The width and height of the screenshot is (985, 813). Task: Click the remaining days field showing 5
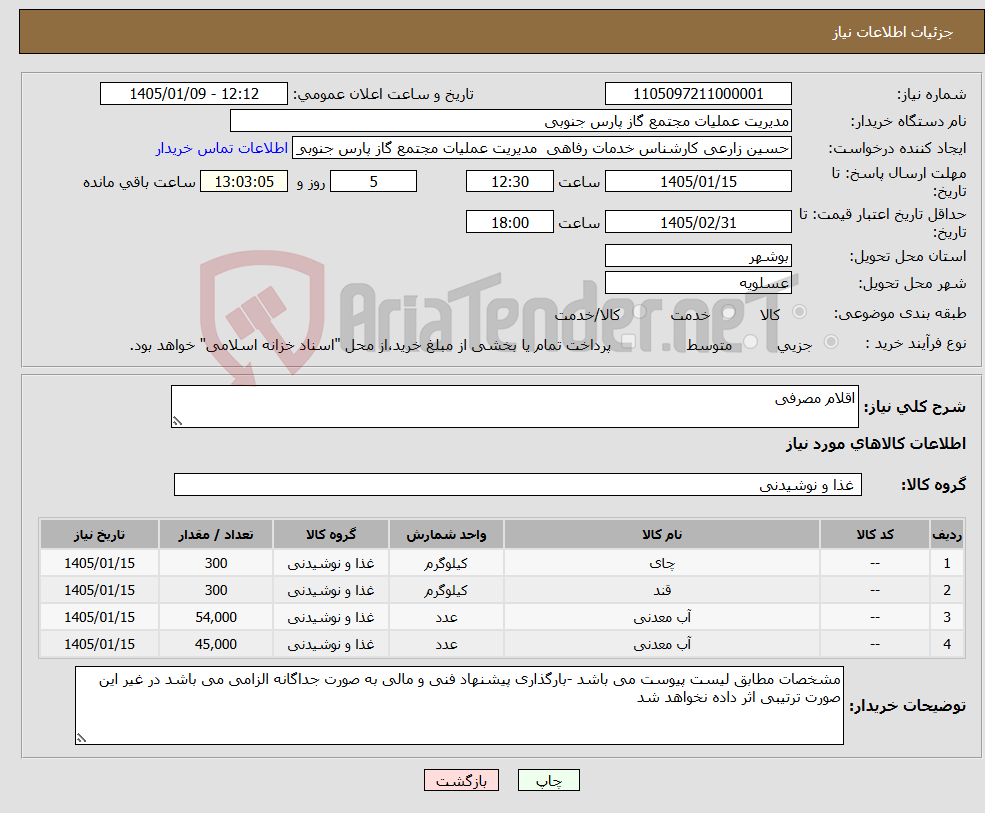click(373, 182)
